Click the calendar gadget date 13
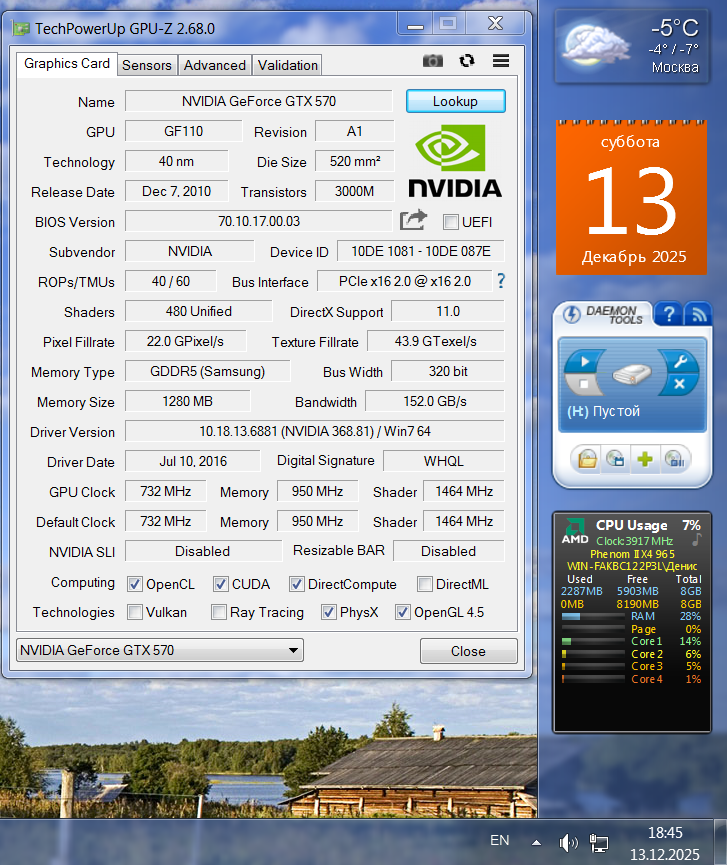The image size is (727, 865). (x=632, y=200)
